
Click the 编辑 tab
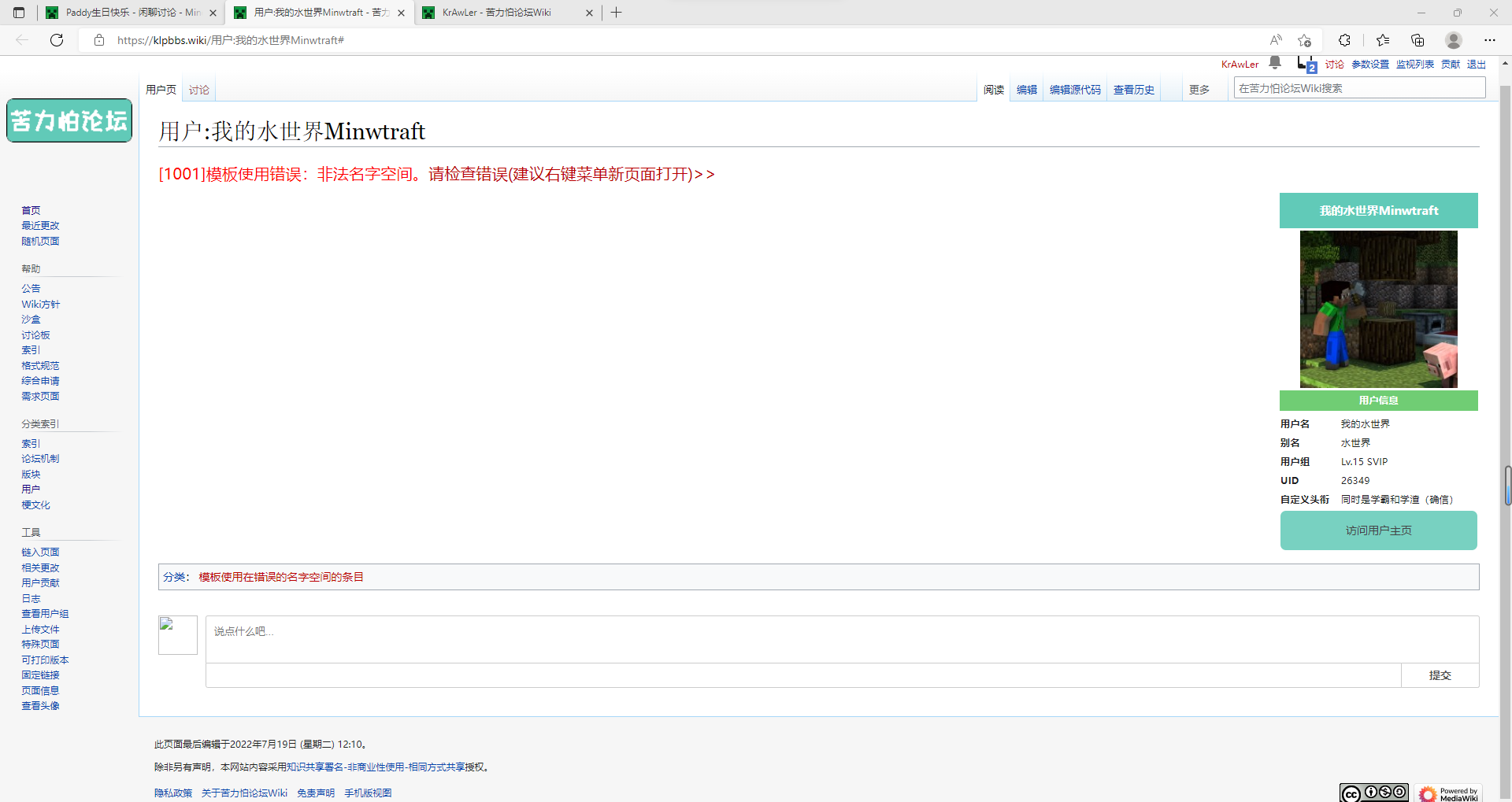tap(1027, 90)
